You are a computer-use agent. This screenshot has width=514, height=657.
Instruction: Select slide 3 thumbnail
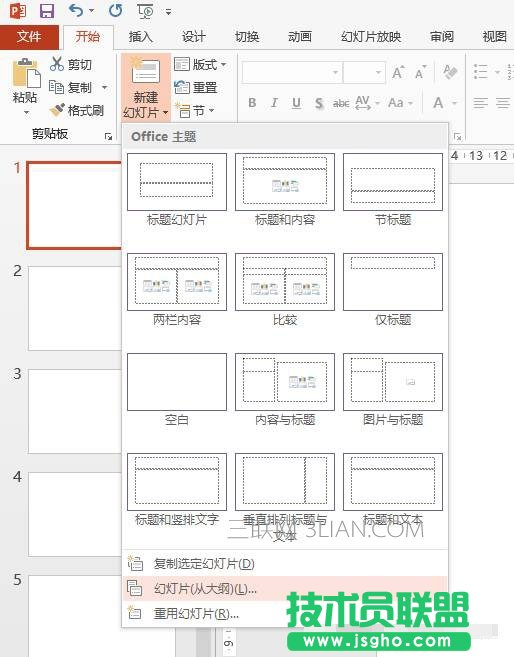pos(75,411)
